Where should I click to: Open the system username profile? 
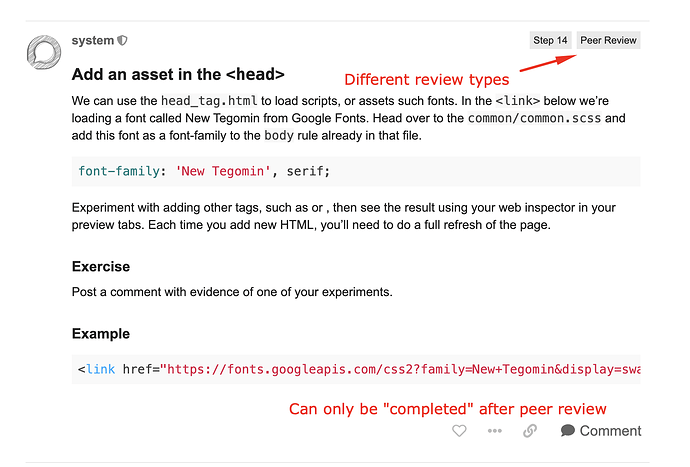coord(93,40)
